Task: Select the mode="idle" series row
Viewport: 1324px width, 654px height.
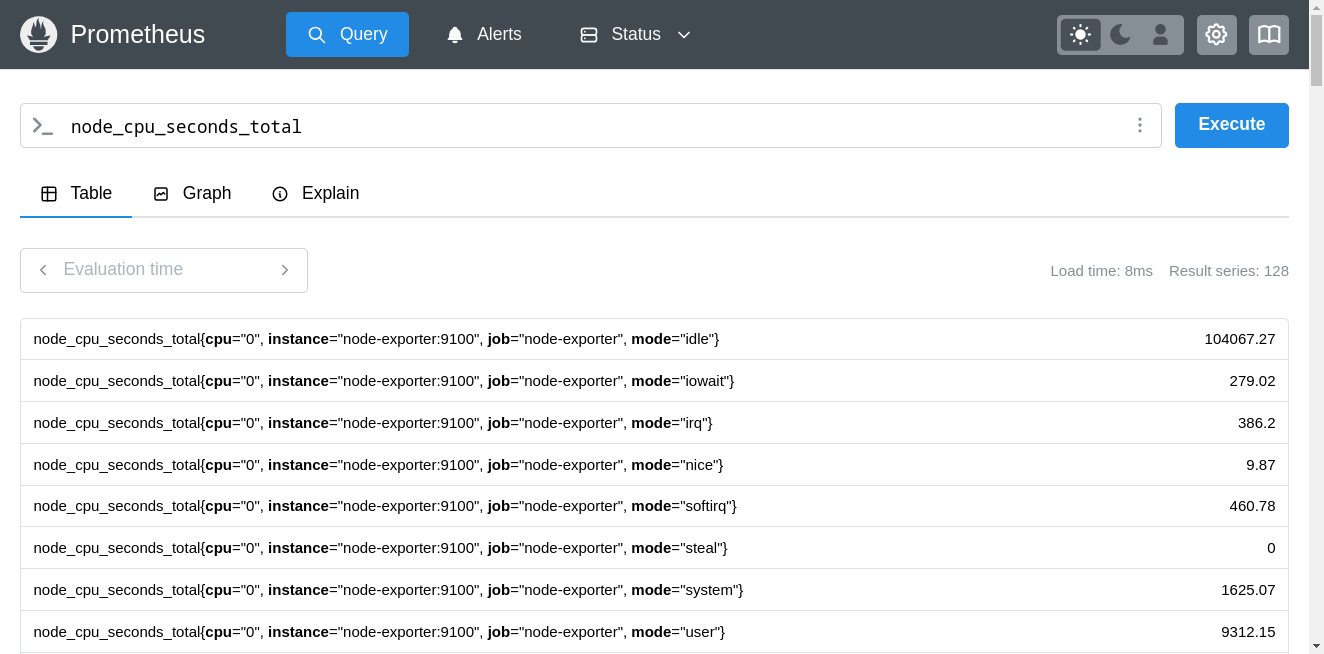Action: coord(654,339)
